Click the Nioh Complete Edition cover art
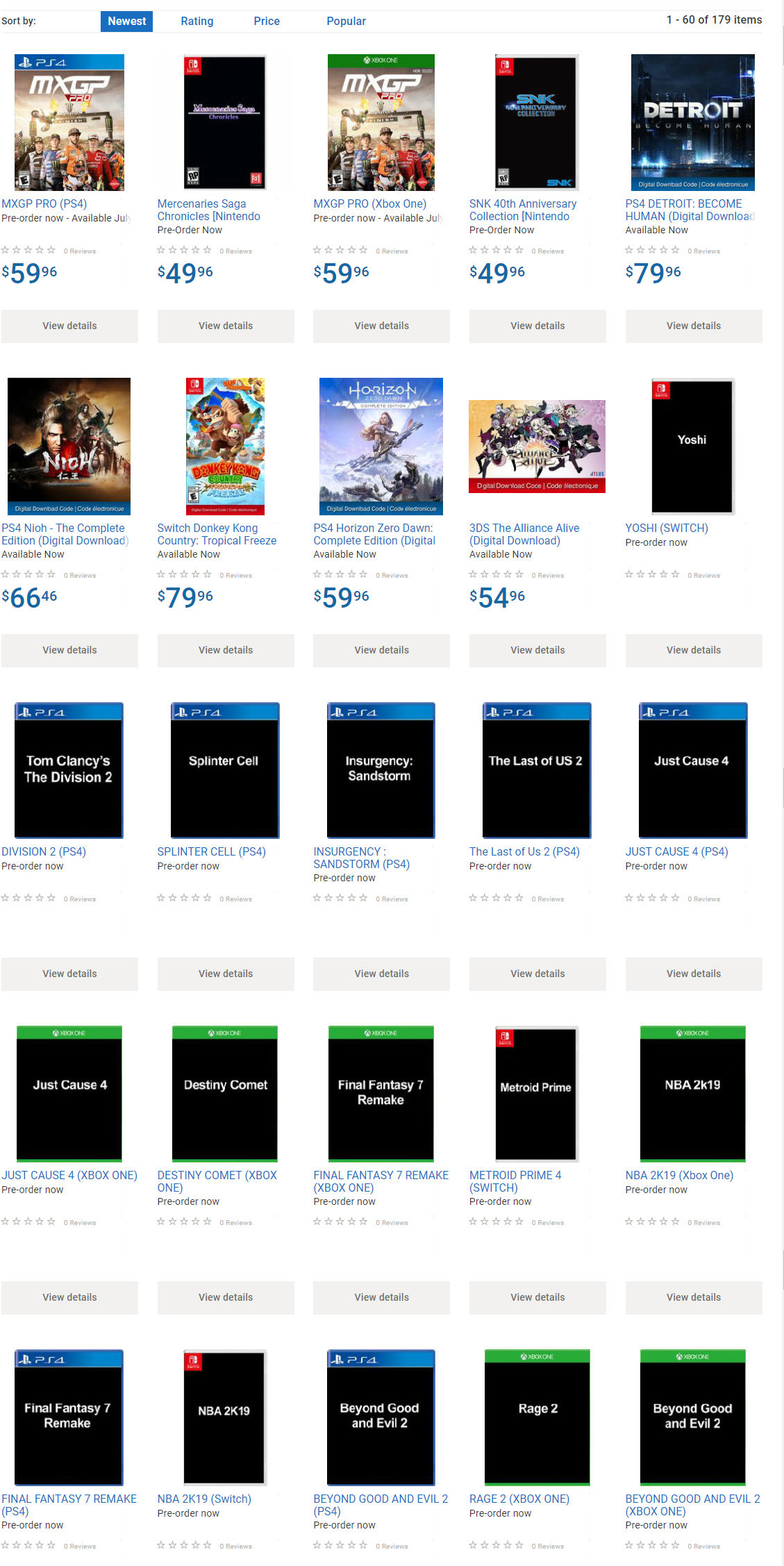784x1566 pixels. [x=69, y=446]
